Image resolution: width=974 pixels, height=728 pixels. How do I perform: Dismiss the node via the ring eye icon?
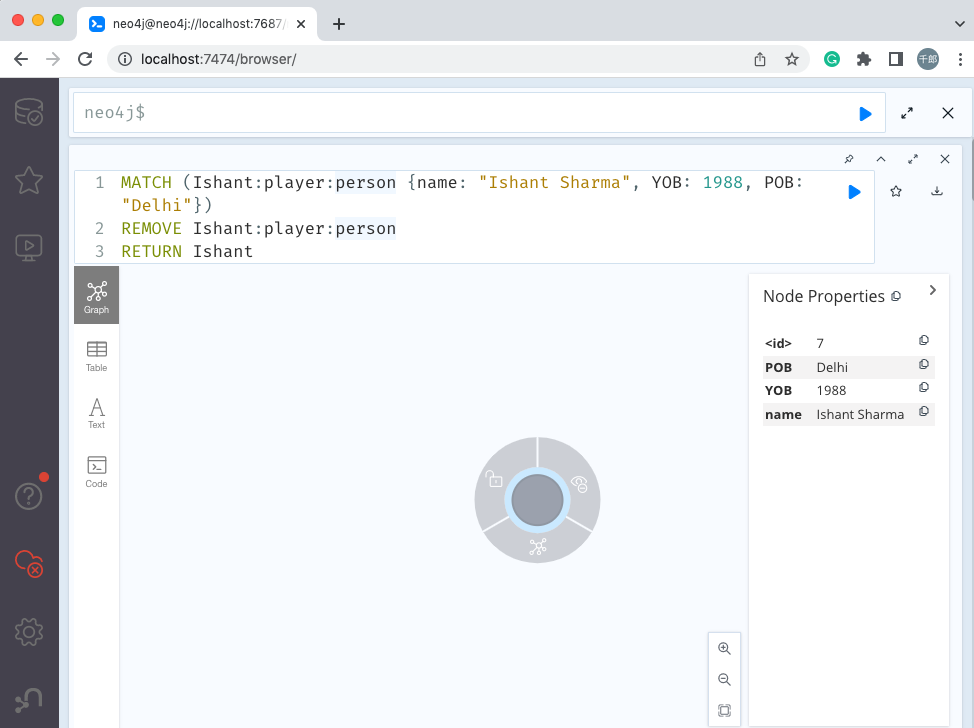coord(580,484)
